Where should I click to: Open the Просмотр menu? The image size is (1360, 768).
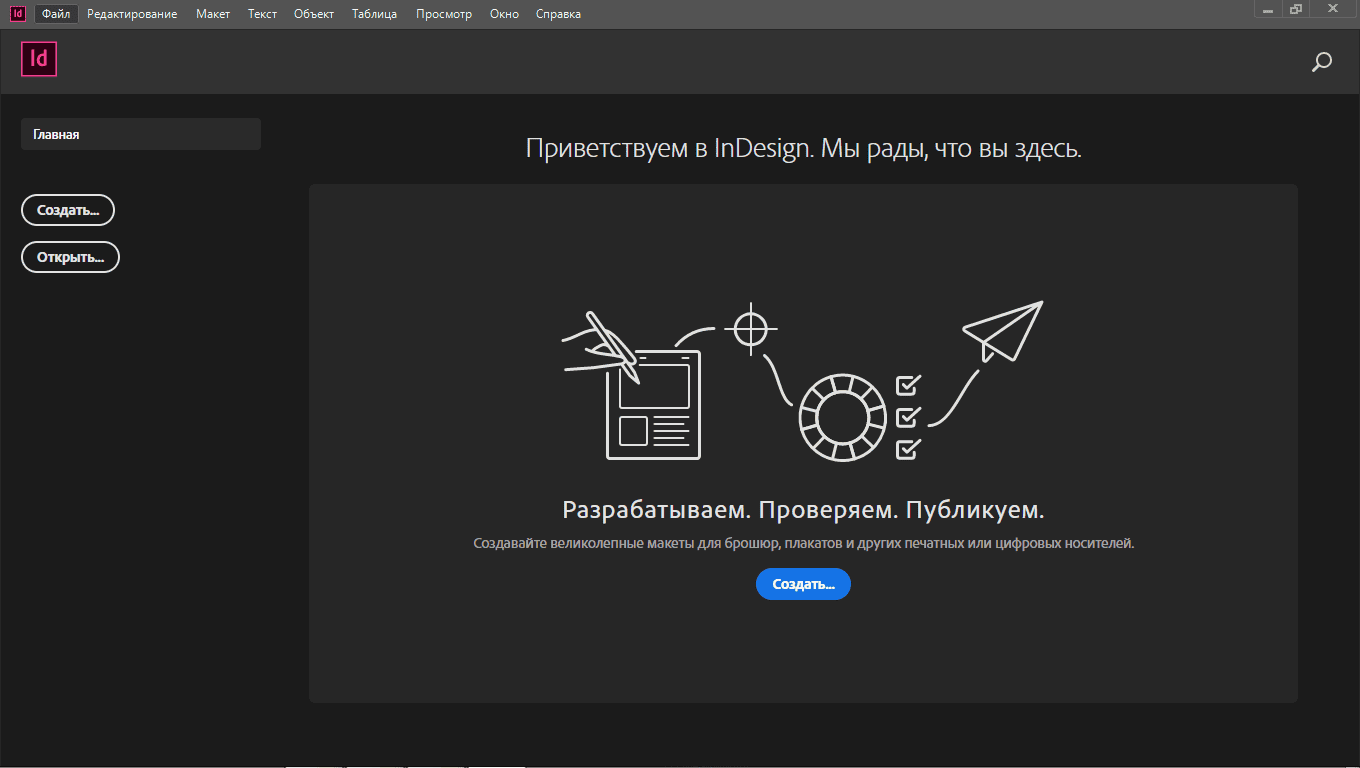[444, 14]
